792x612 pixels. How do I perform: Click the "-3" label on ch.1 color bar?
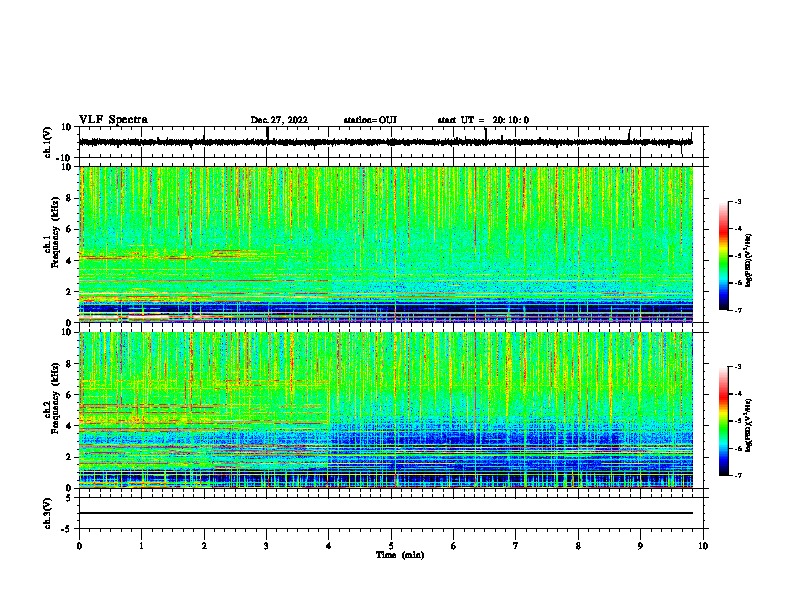click(x=737, y=201)
